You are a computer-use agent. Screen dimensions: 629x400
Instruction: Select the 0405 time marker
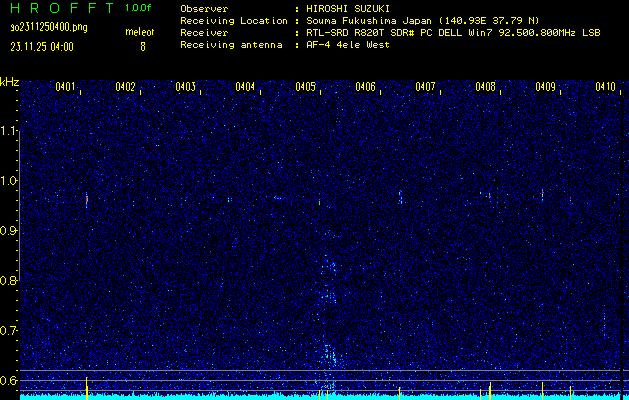coord(306,87)
